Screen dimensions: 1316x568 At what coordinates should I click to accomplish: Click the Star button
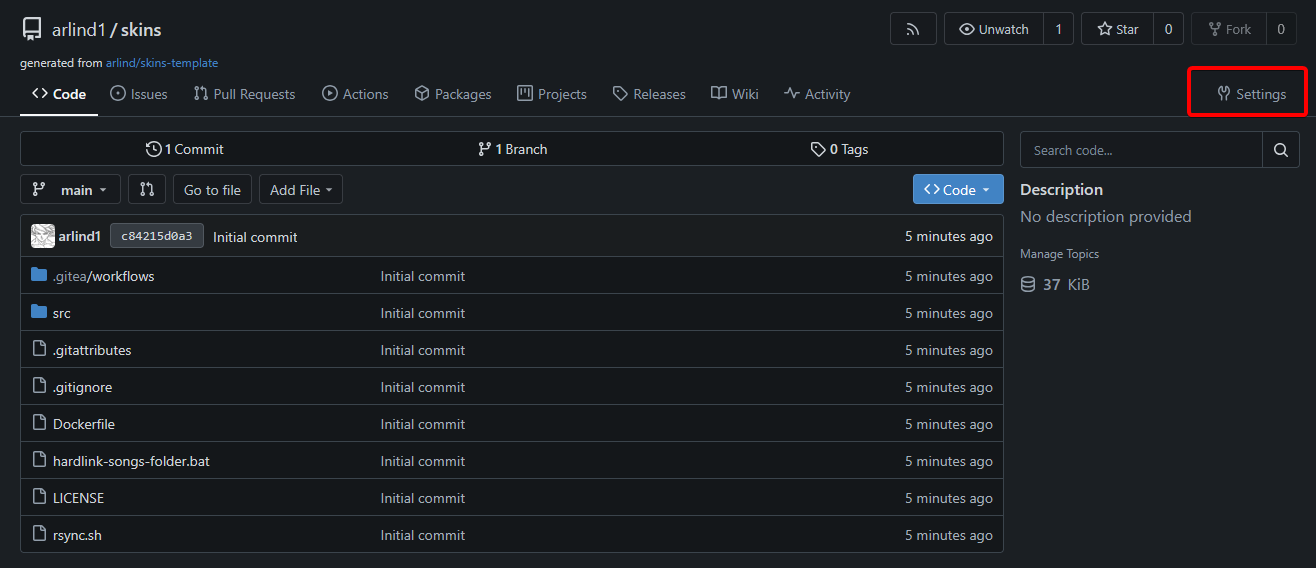(x=1118, y=29)
